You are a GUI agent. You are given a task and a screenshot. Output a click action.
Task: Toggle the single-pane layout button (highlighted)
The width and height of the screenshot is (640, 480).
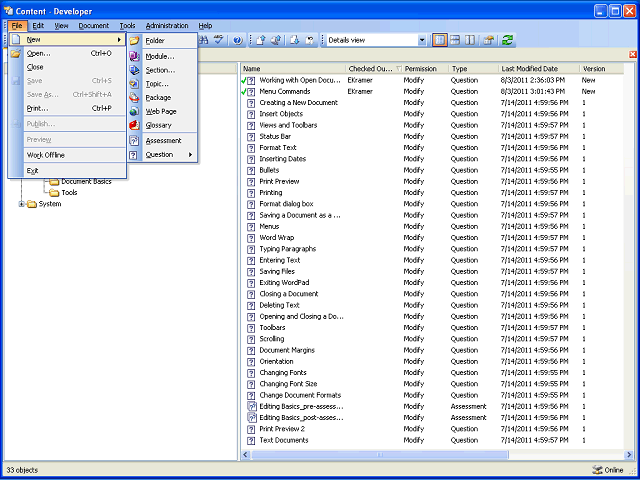(439, 40)
